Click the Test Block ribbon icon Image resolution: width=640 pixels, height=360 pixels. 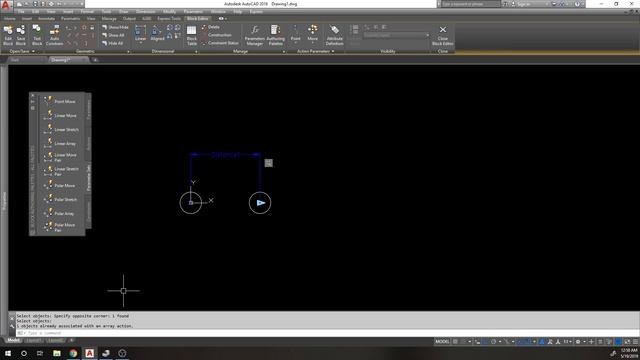(x=37, y=34)
